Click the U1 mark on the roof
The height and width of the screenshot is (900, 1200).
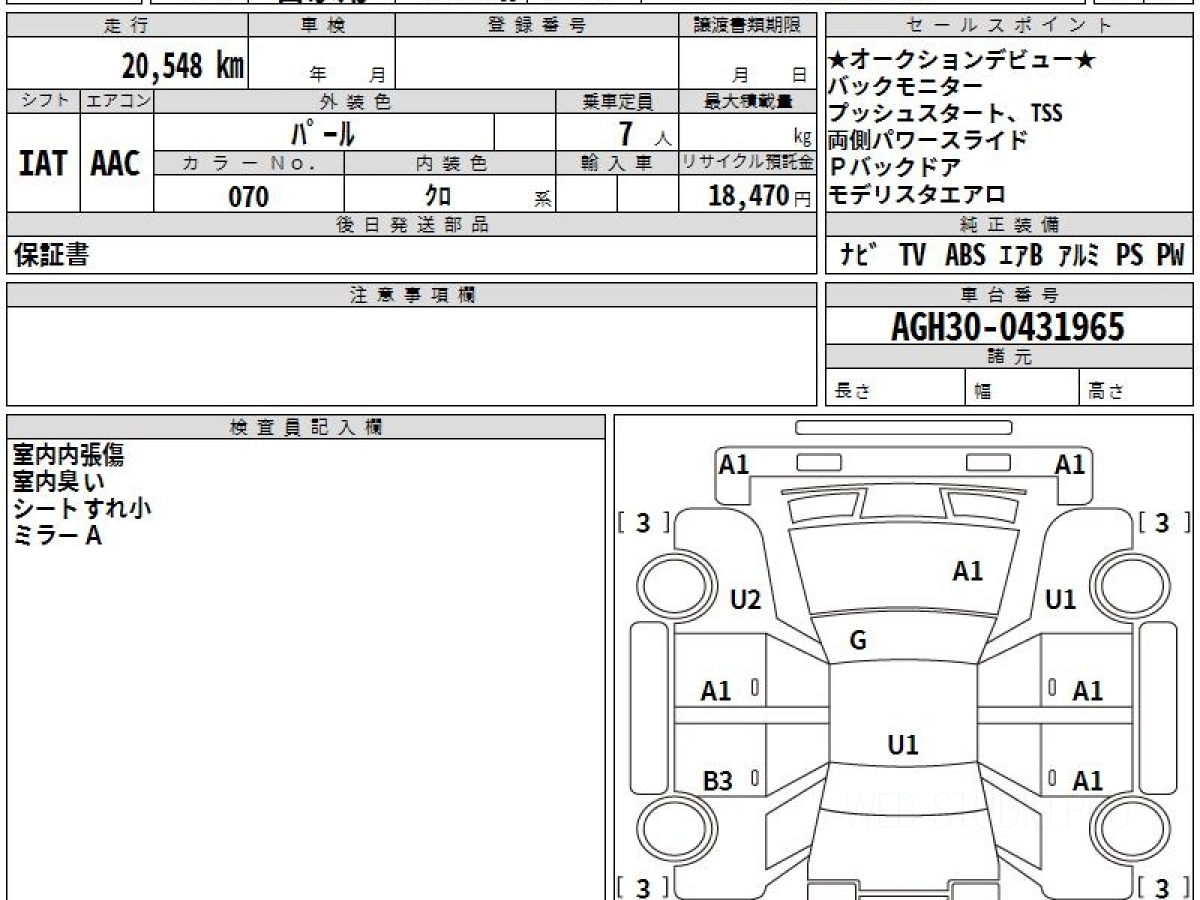[x=903, y=744]
